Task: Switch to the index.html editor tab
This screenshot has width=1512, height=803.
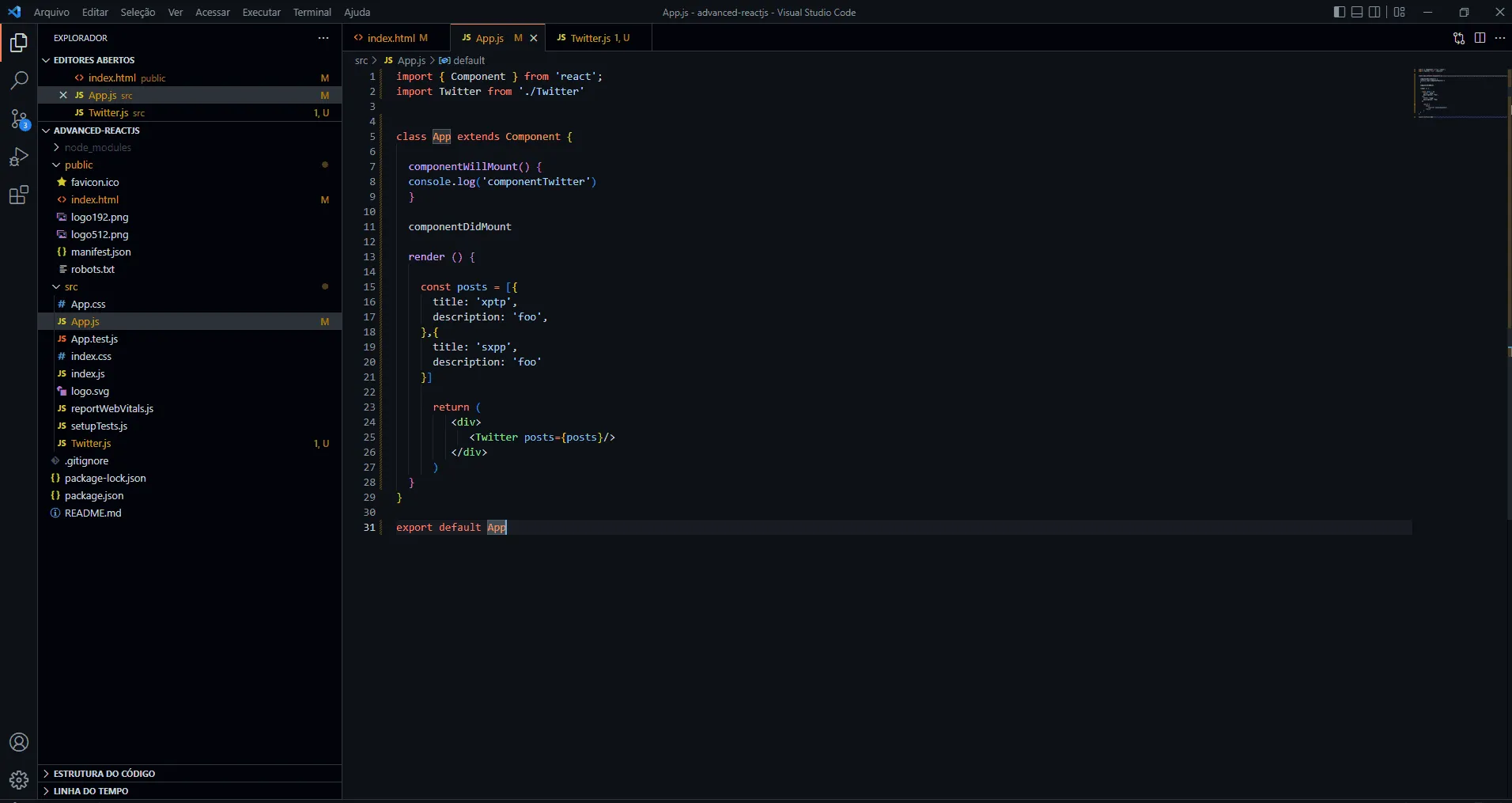Action: click(395, 38)
